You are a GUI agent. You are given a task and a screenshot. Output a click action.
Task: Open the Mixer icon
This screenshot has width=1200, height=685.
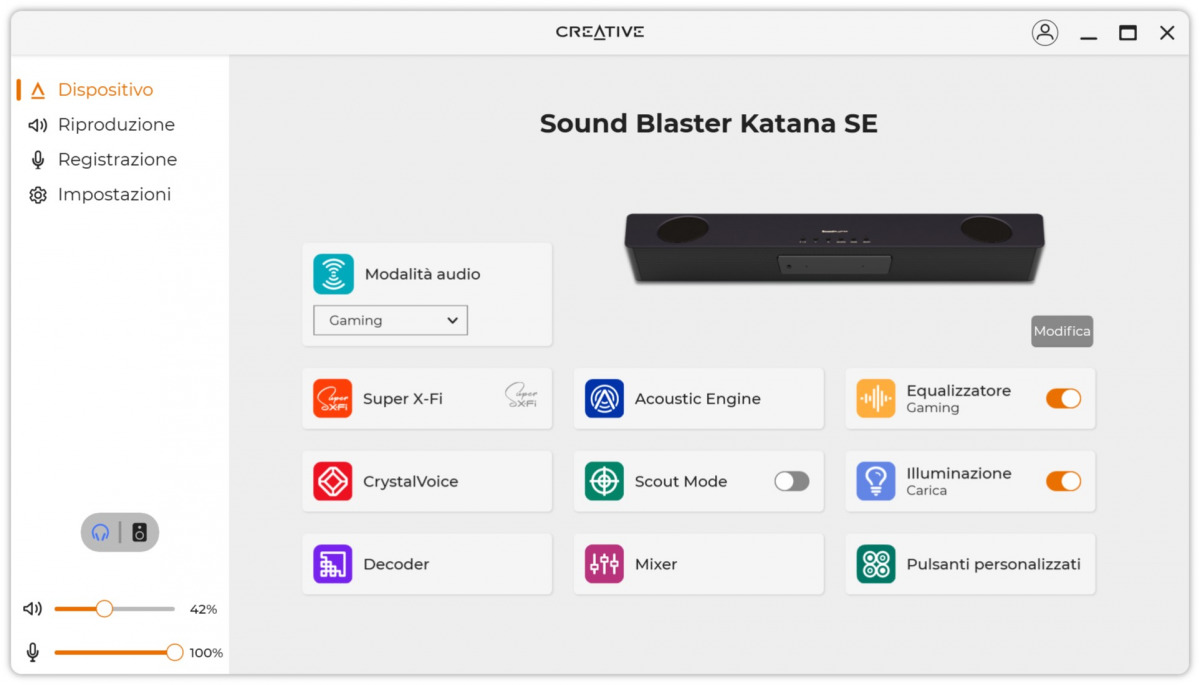click(x=604, y=564)
